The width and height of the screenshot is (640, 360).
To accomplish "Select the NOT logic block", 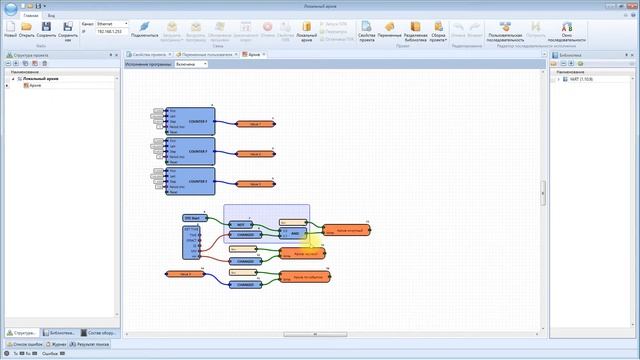I will point(240,225).
